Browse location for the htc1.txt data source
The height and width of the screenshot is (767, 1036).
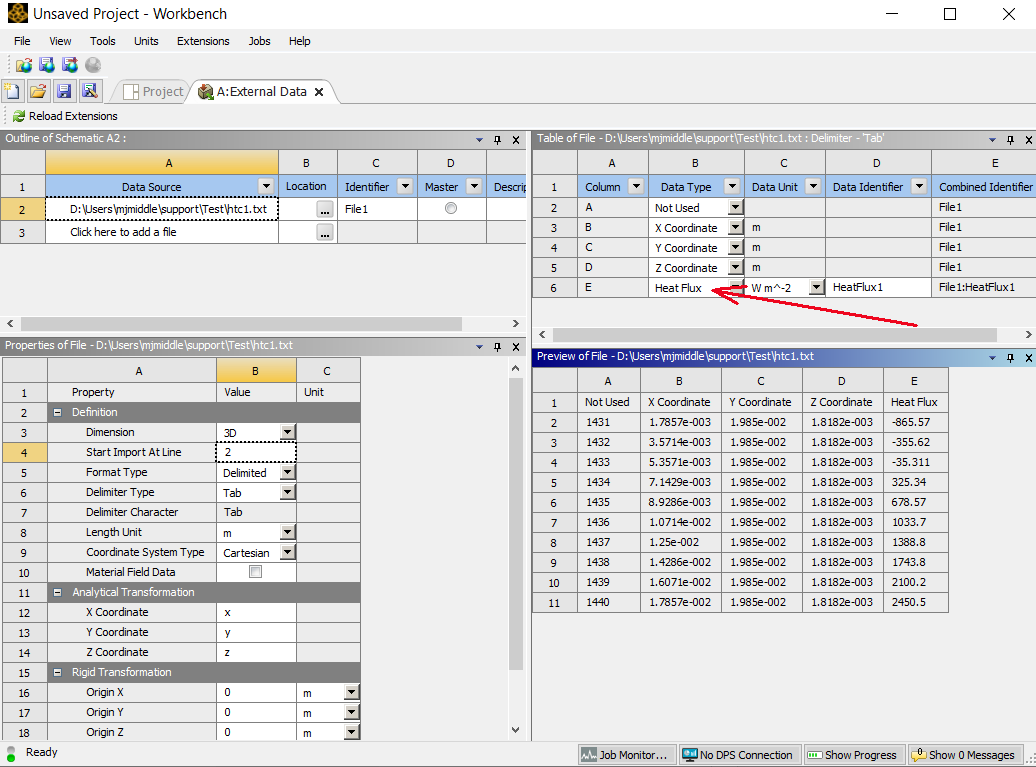click(x=324, y=209)
